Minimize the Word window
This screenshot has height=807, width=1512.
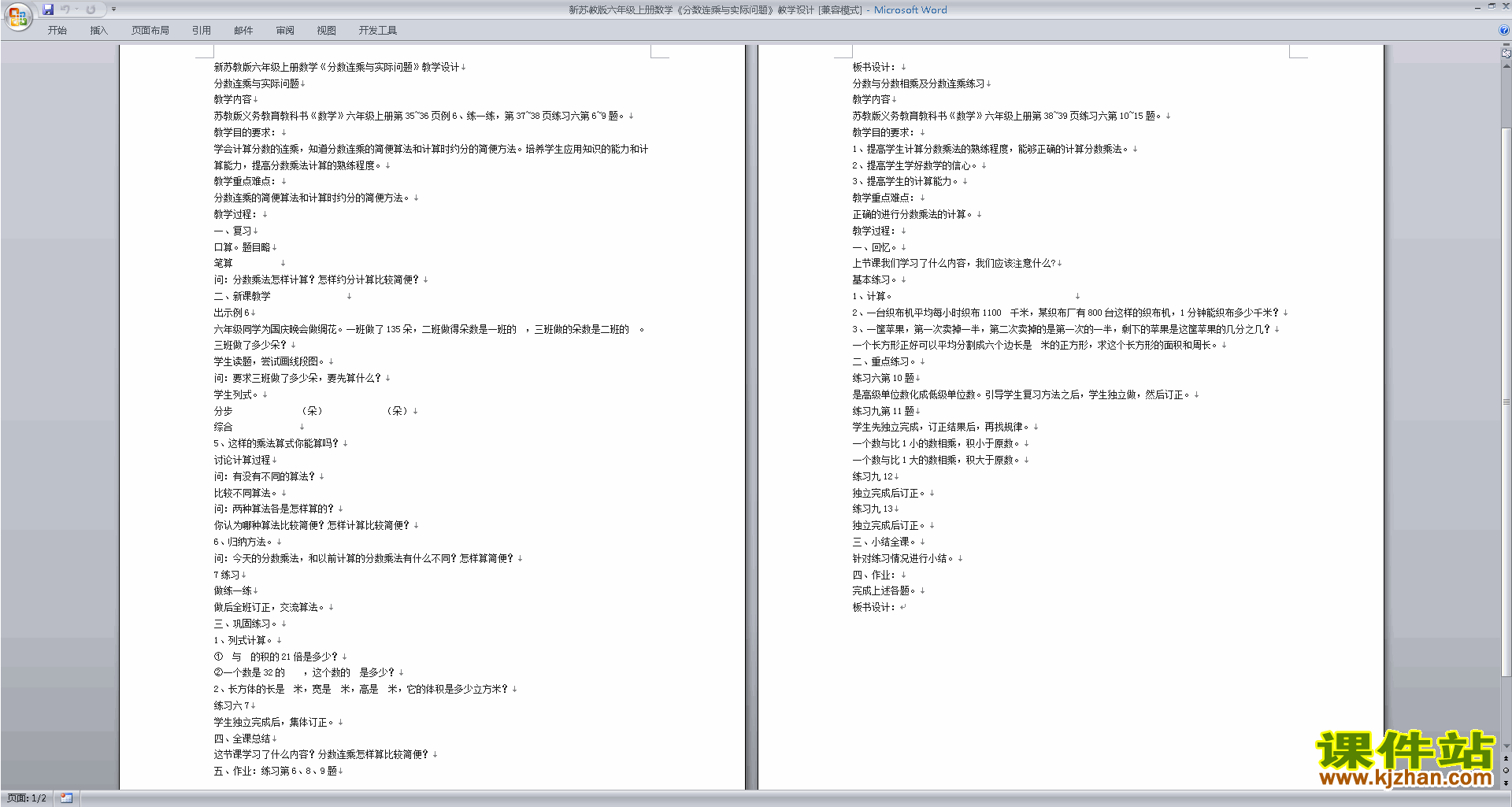click(x=1477, y=7)
